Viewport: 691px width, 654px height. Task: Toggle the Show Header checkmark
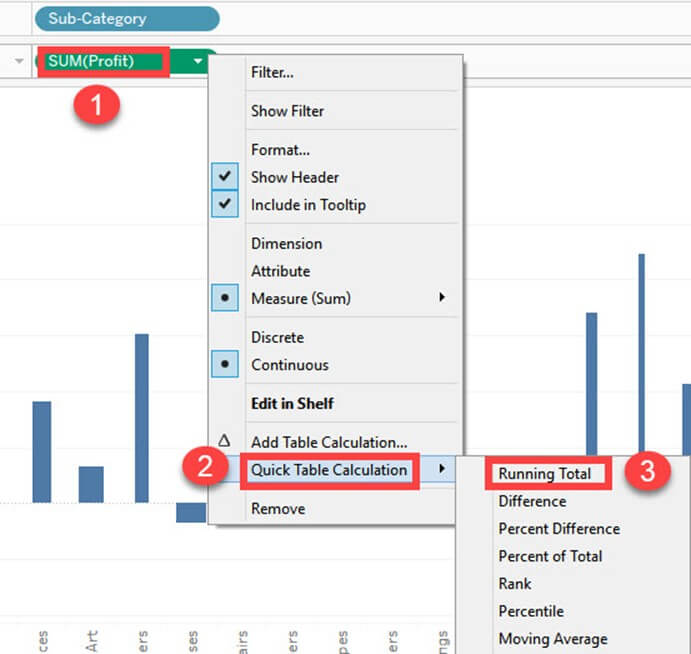click(226, 177)
